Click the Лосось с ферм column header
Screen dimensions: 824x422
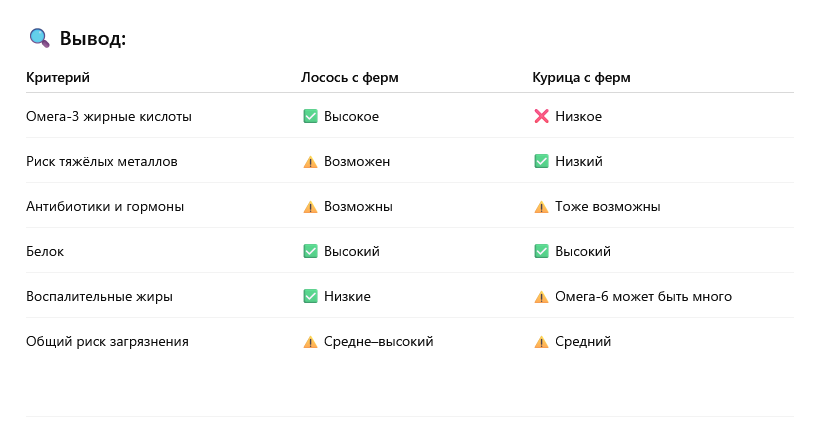pos(351,77)
